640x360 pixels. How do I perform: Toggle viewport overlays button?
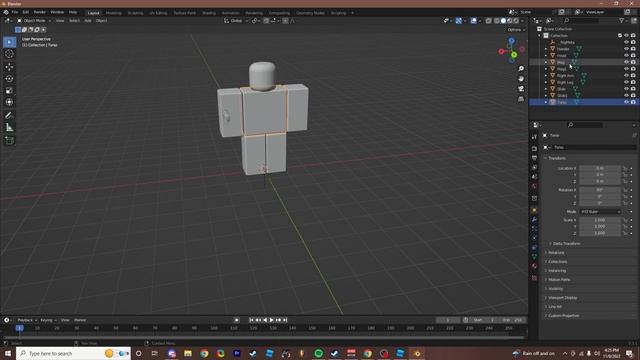[x=473, y=21]
